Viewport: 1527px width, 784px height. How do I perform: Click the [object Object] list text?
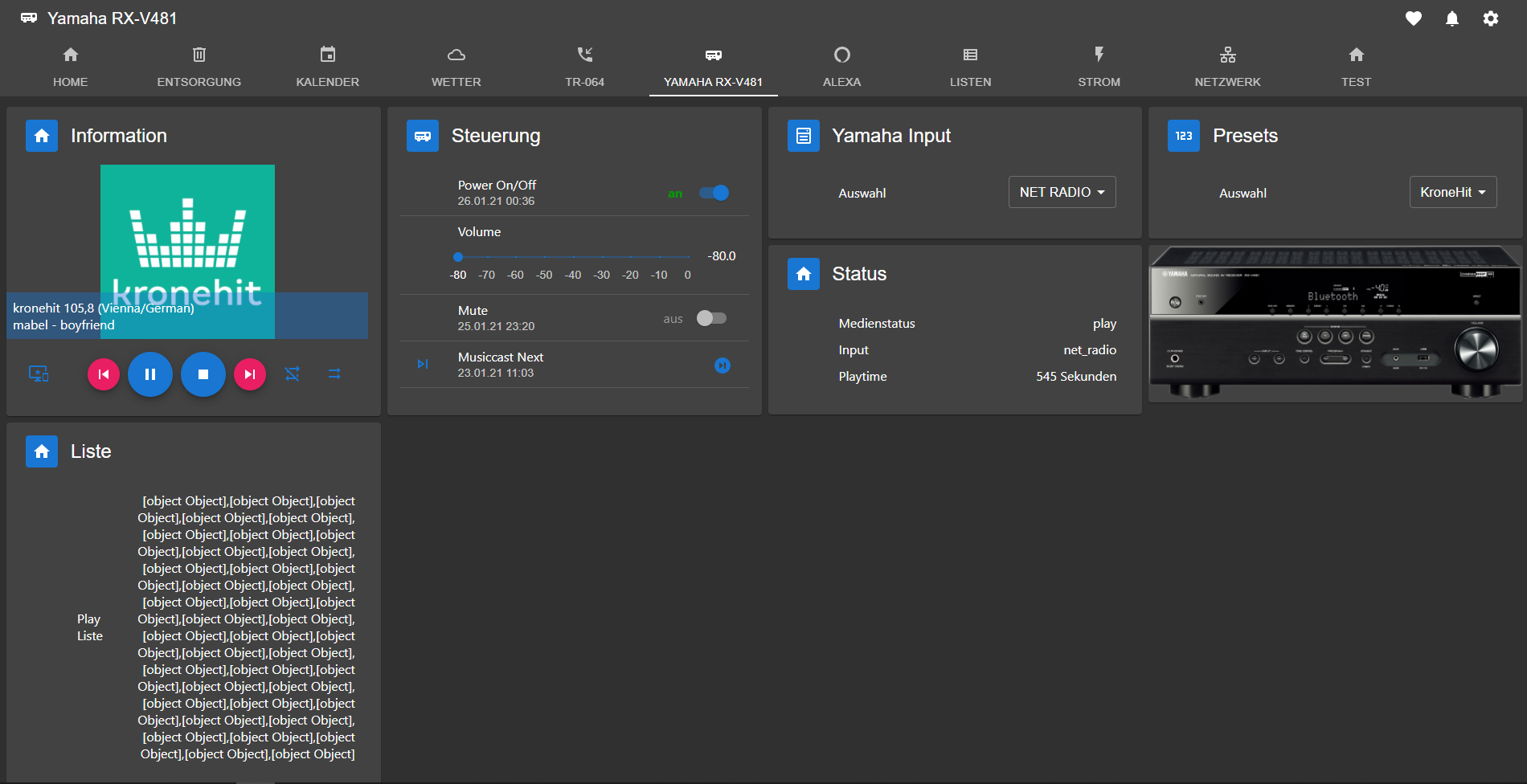247,627
